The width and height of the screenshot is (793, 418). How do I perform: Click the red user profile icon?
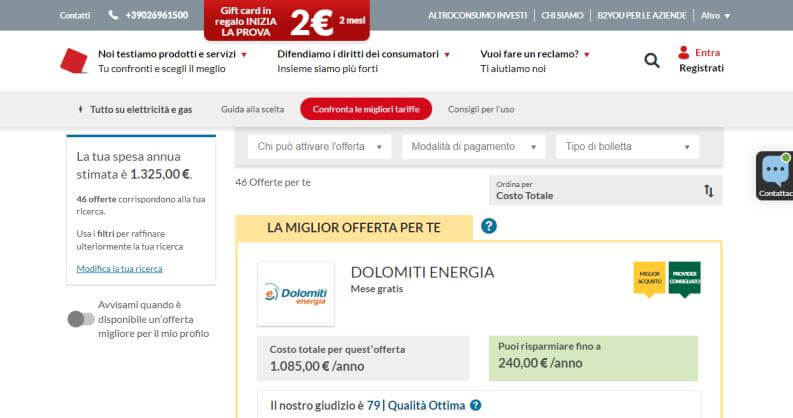click(684, 53)
